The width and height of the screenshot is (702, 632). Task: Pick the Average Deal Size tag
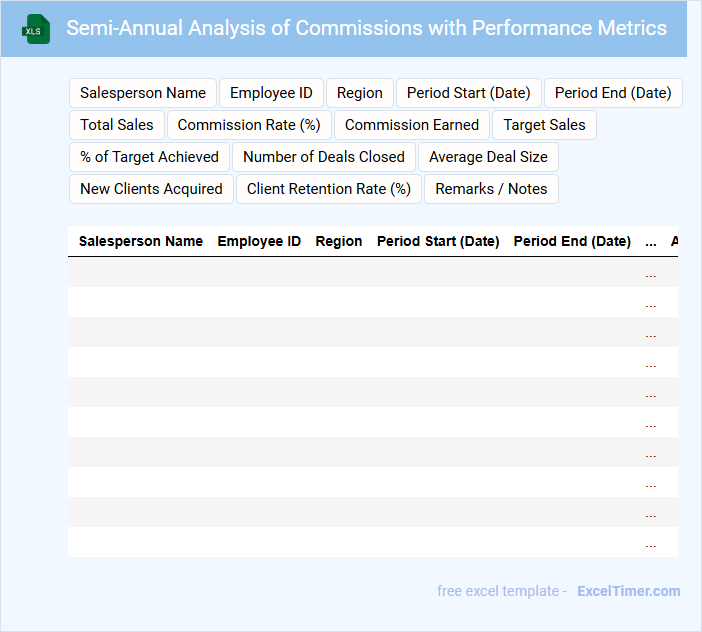(x=488, y=157)
